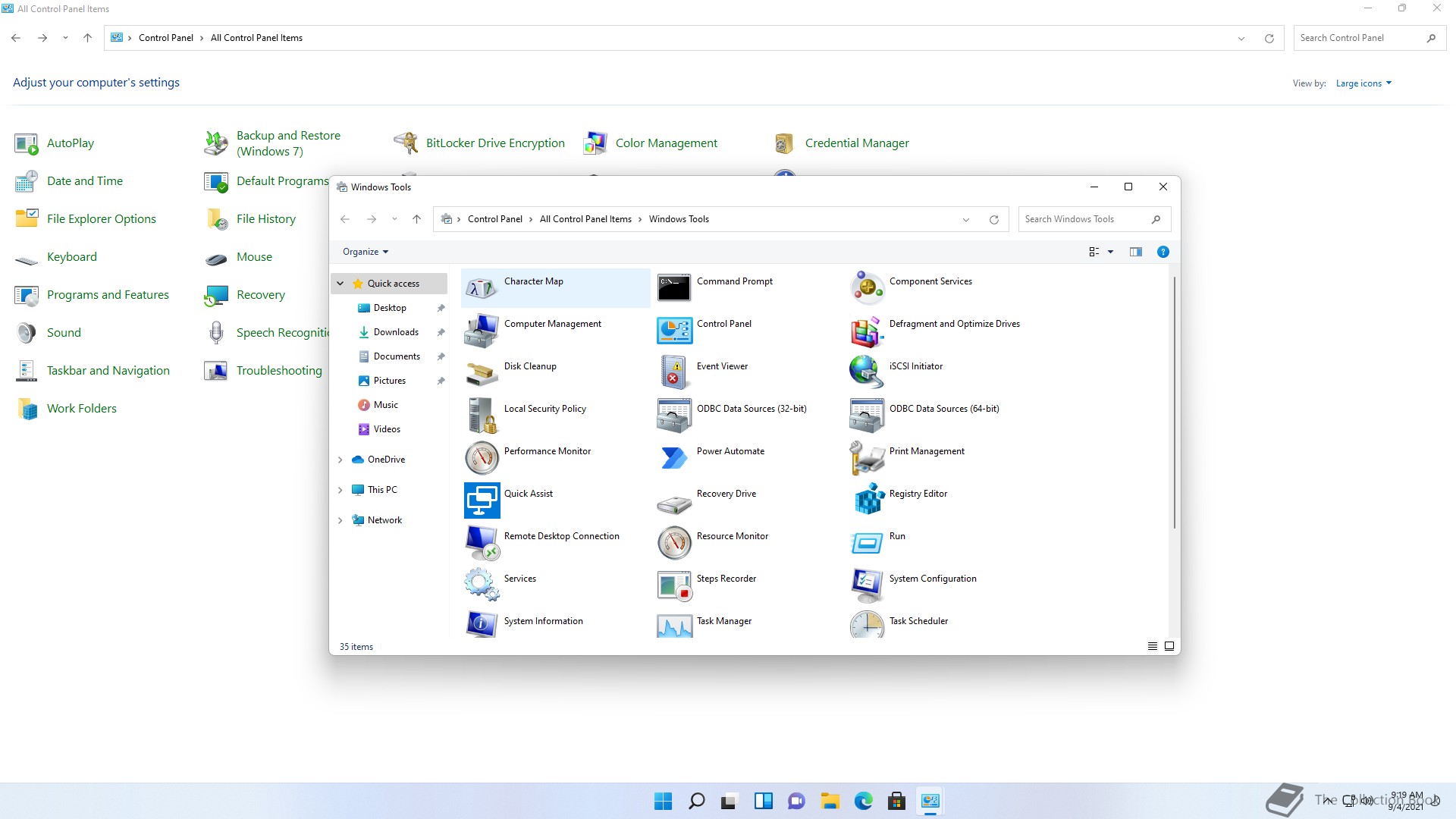Image resolution: width=1456 pixels, height=819 pixels.
Task: Expand the Network tree node
Action: click(340, 520)
